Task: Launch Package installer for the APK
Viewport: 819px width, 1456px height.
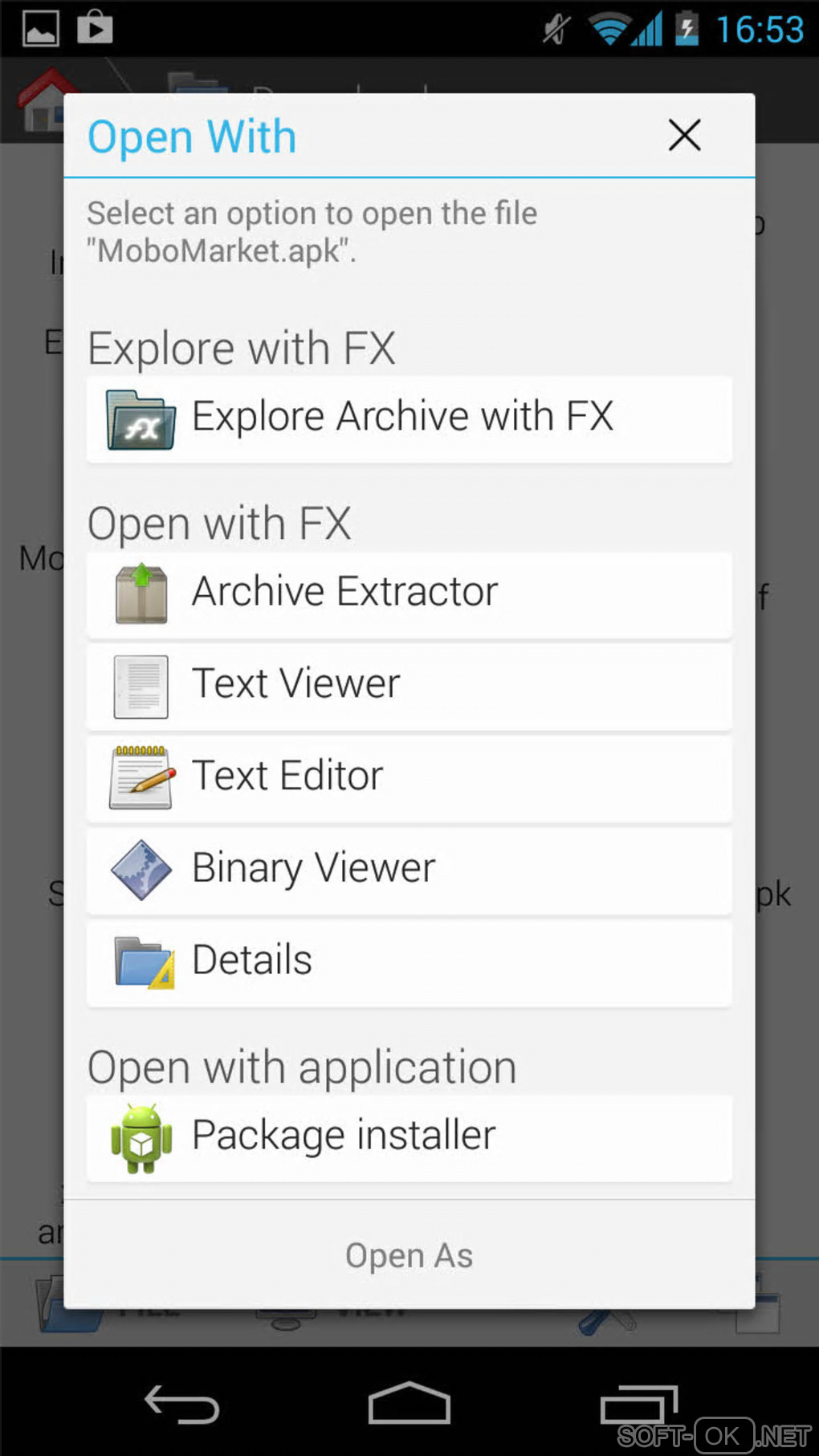Action: pos(344,1136)
